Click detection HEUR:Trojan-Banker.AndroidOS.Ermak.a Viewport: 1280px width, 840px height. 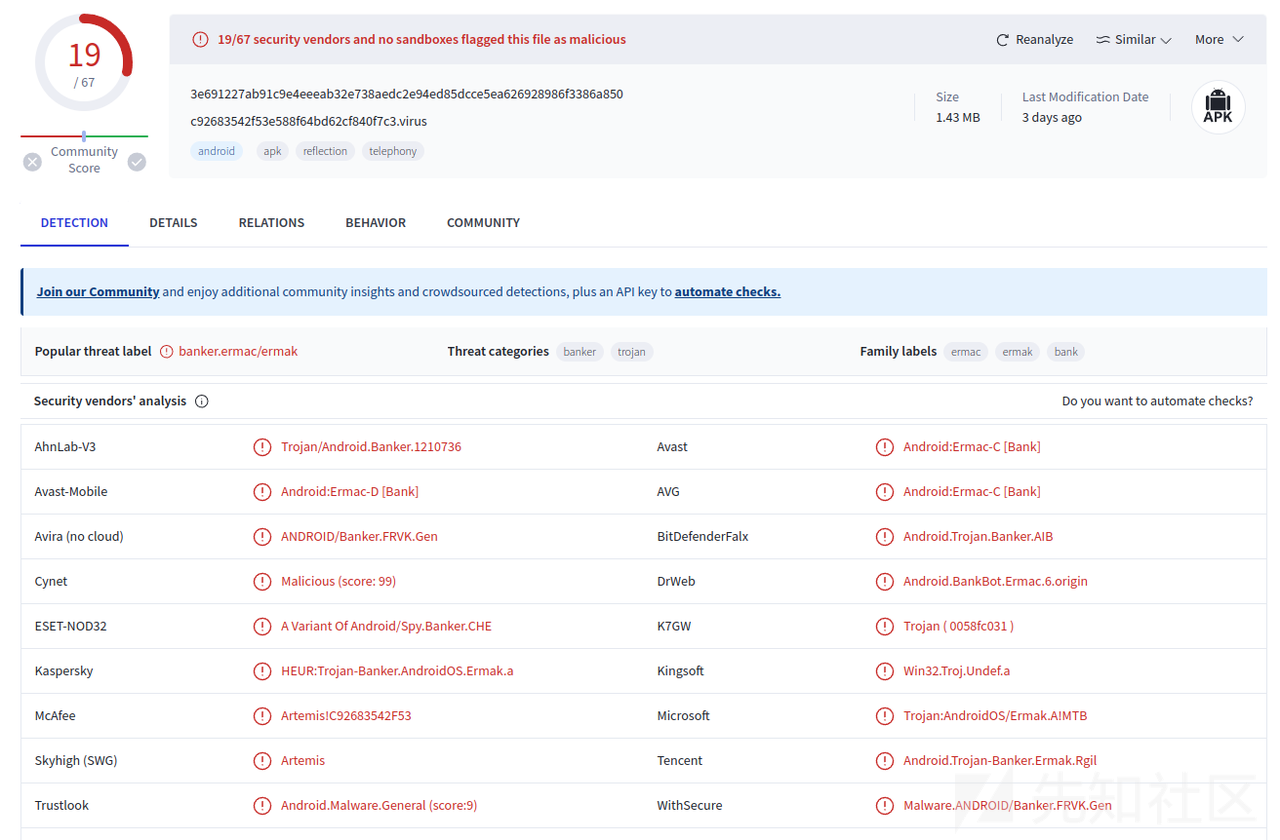point(397,671)
